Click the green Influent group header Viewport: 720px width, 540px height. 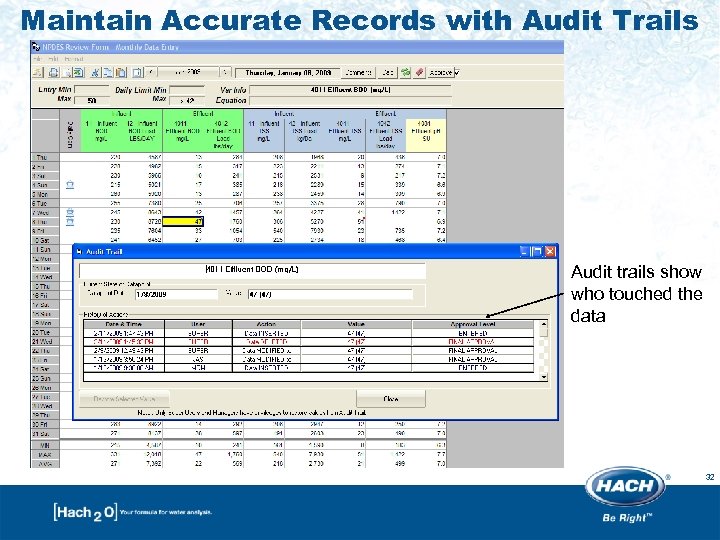(122, 113)
